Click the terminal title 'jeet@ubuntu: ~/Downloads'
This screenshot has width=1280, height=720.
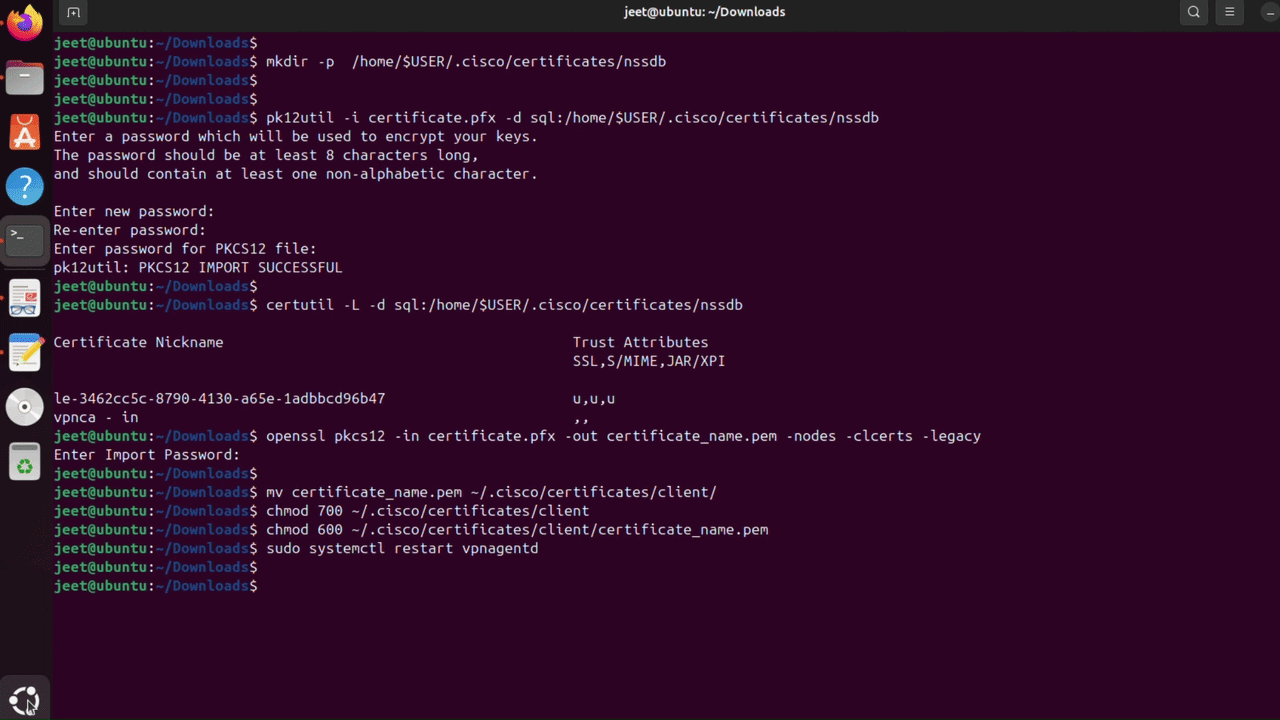(x=704, y=12)
